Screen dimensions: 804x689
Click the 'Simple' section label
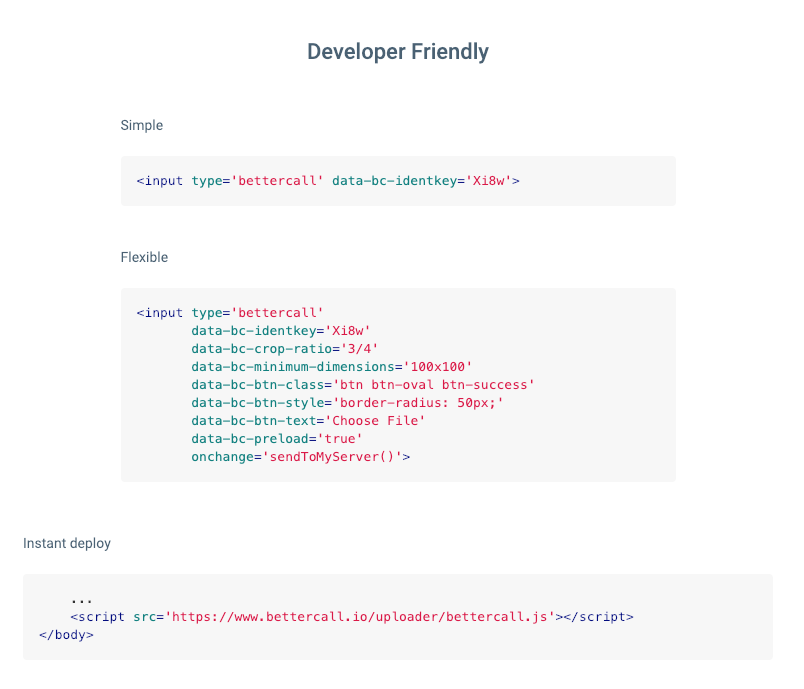(x=142, y=126)
